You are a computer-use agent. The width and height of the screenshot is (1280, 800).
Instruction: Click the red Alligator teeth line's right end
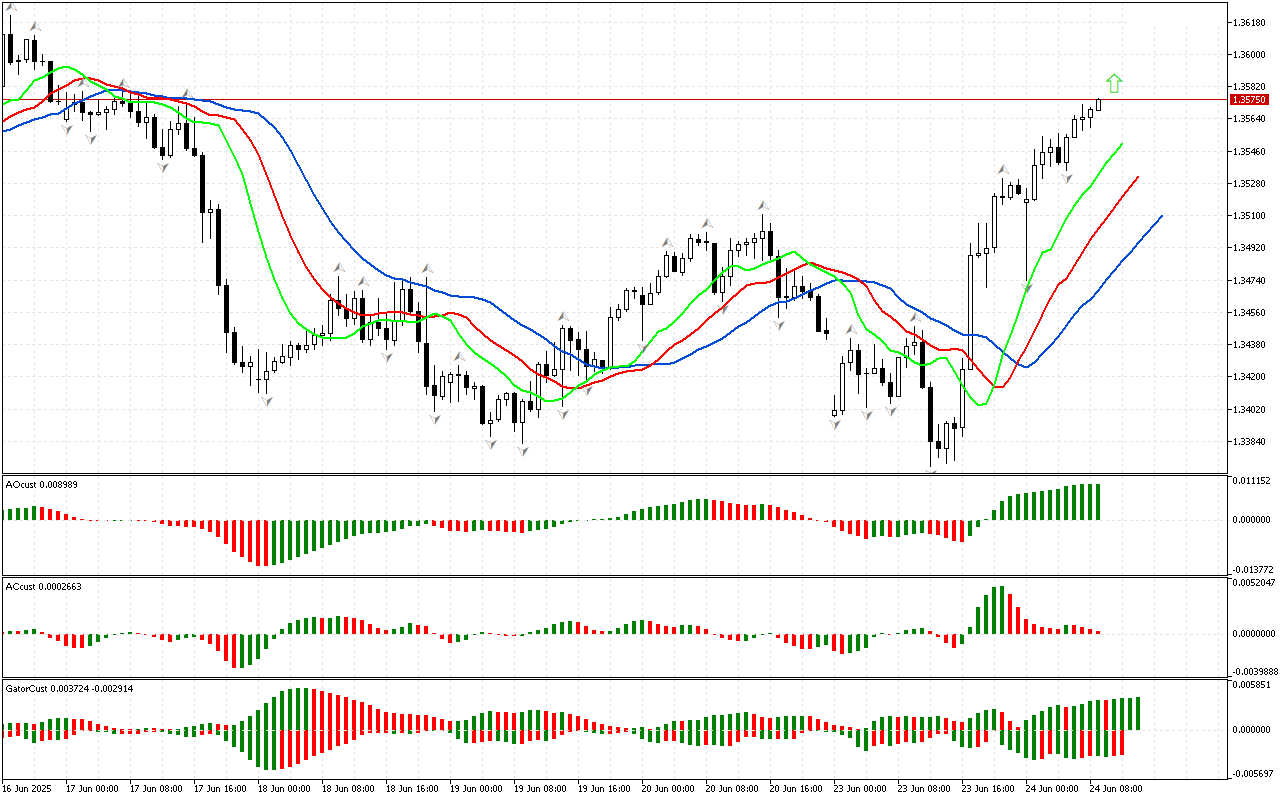[x=1137, y=178]
